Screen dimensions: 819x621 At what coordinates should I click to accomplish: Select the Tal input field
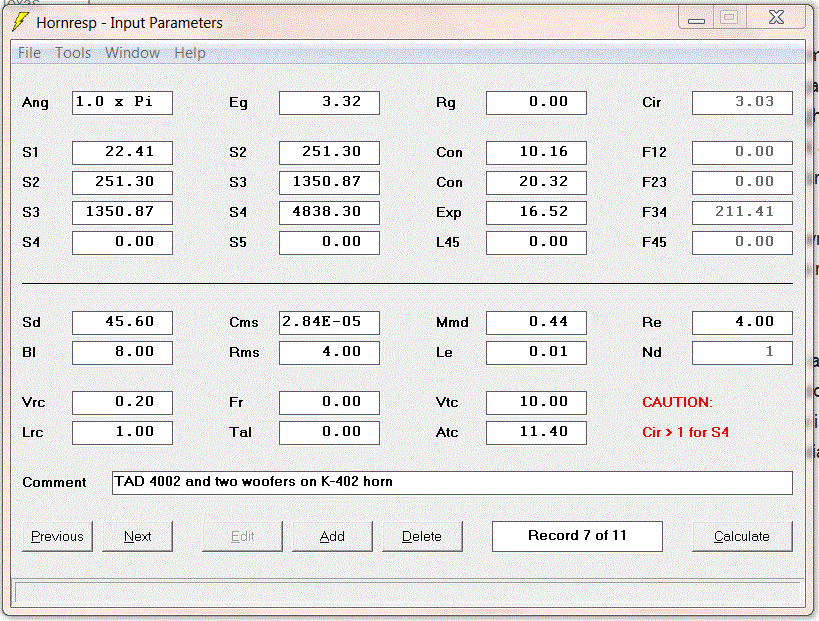pos(329,432)
